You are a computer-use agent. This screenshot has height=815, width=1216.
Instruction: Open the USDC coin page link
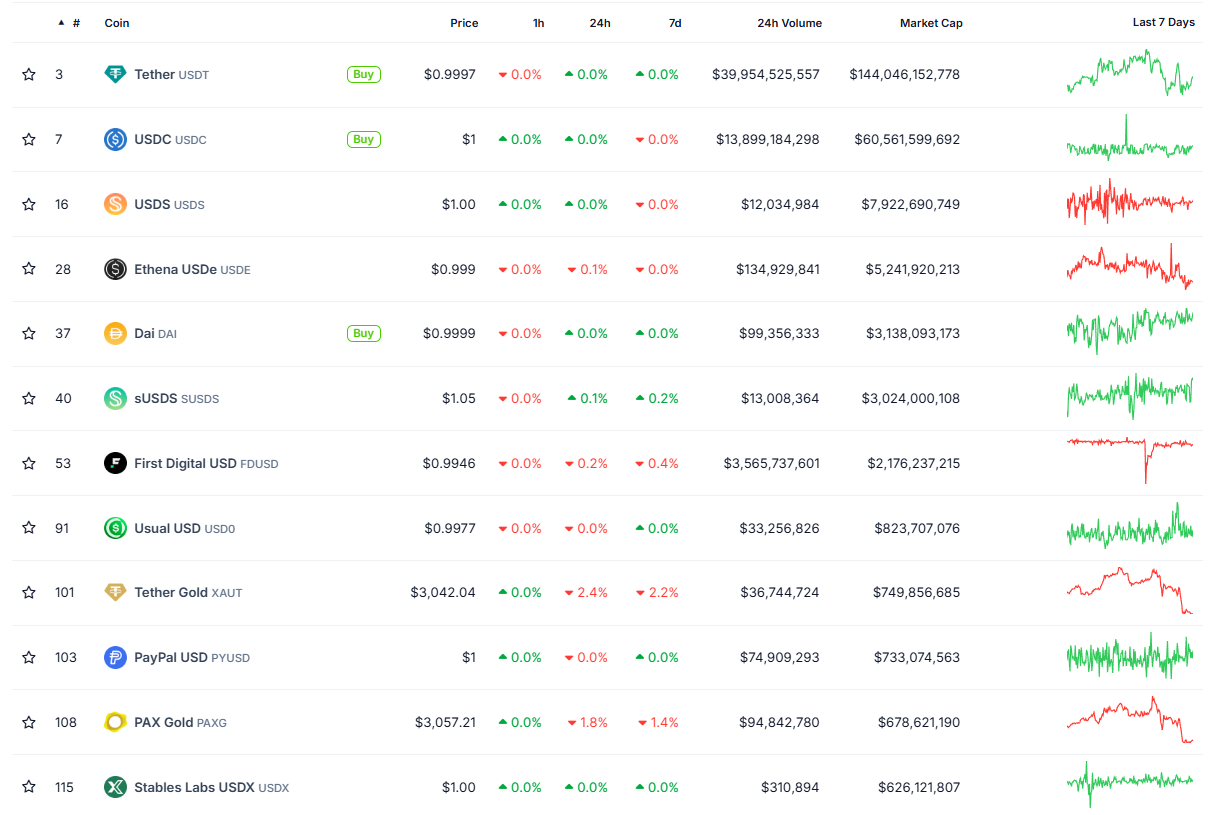coord(170,139)
